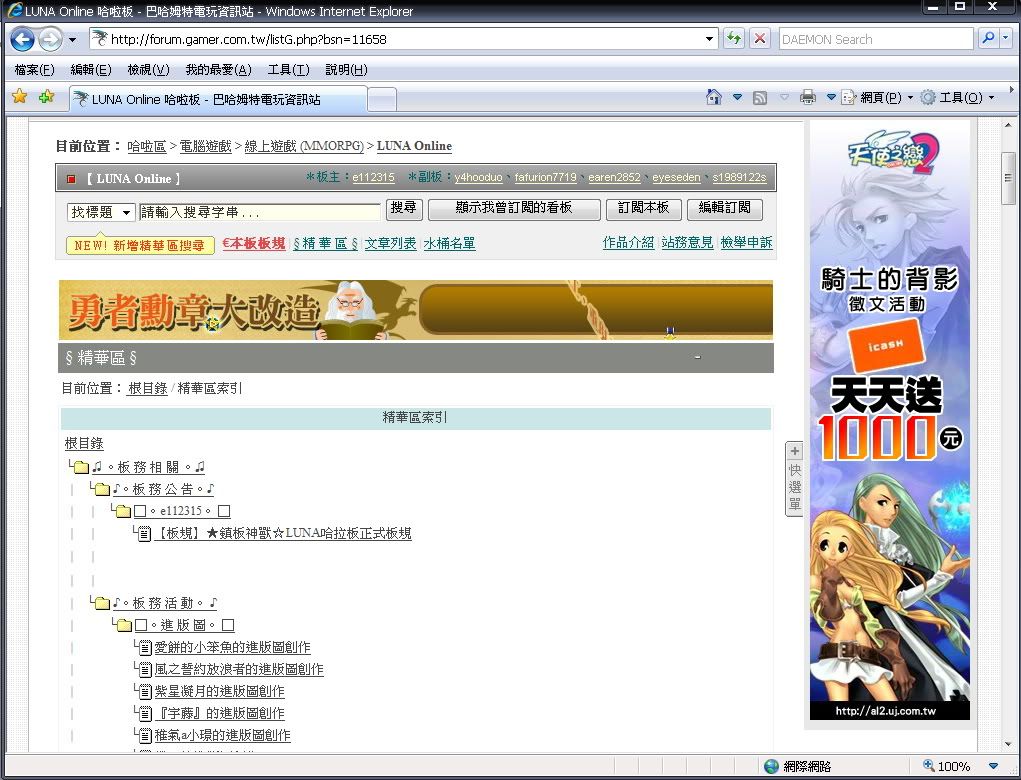Open the zoom level 100% dropdown arrow
Image resolution: width=1021 pixels, height=780 pixels.
(993, 766)
